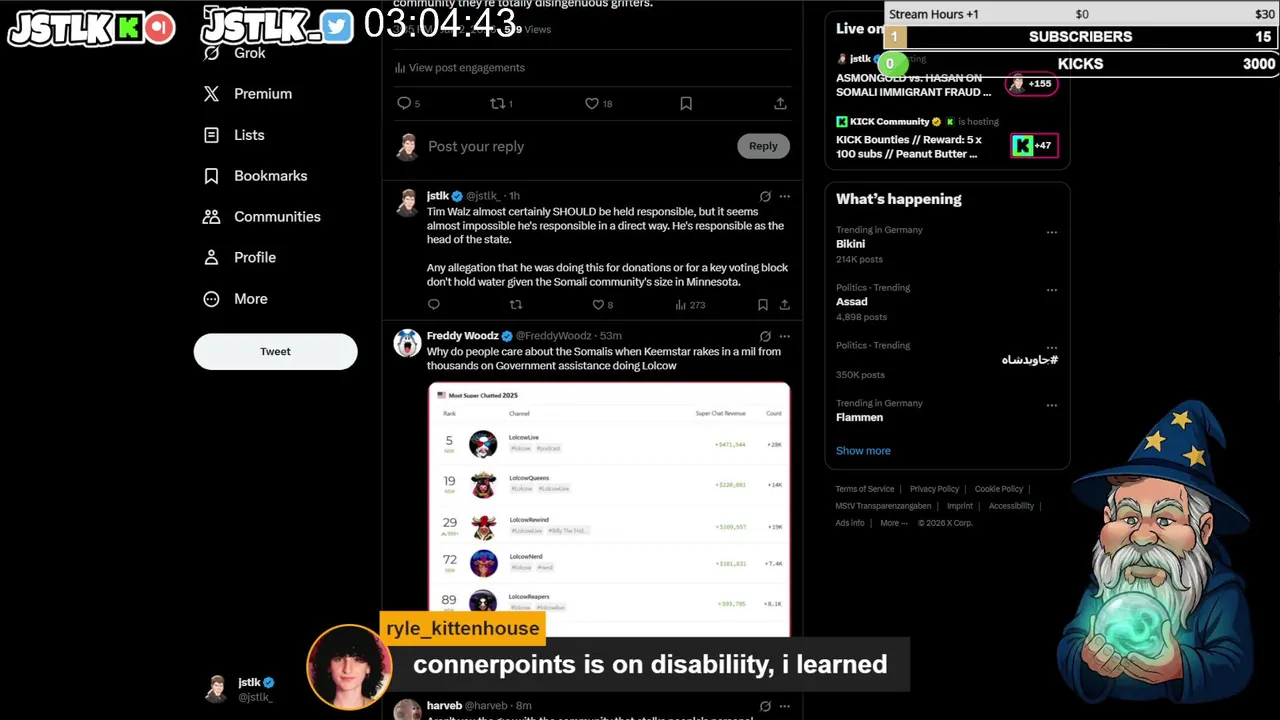Open more options on jstlk's Tim Walz post
Screen dimensions: 1280x720
click(x=785, y=196)
